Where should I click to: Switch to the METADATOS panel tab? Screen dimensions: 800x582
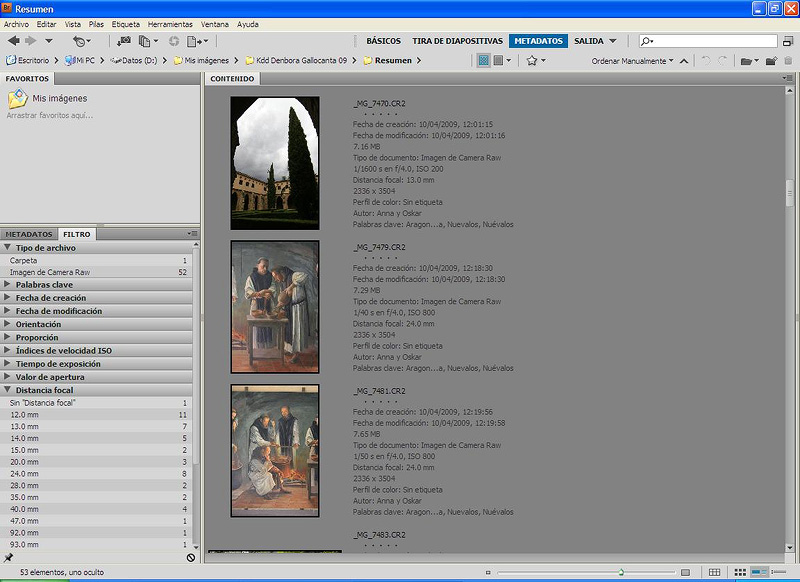pos(29,234)
